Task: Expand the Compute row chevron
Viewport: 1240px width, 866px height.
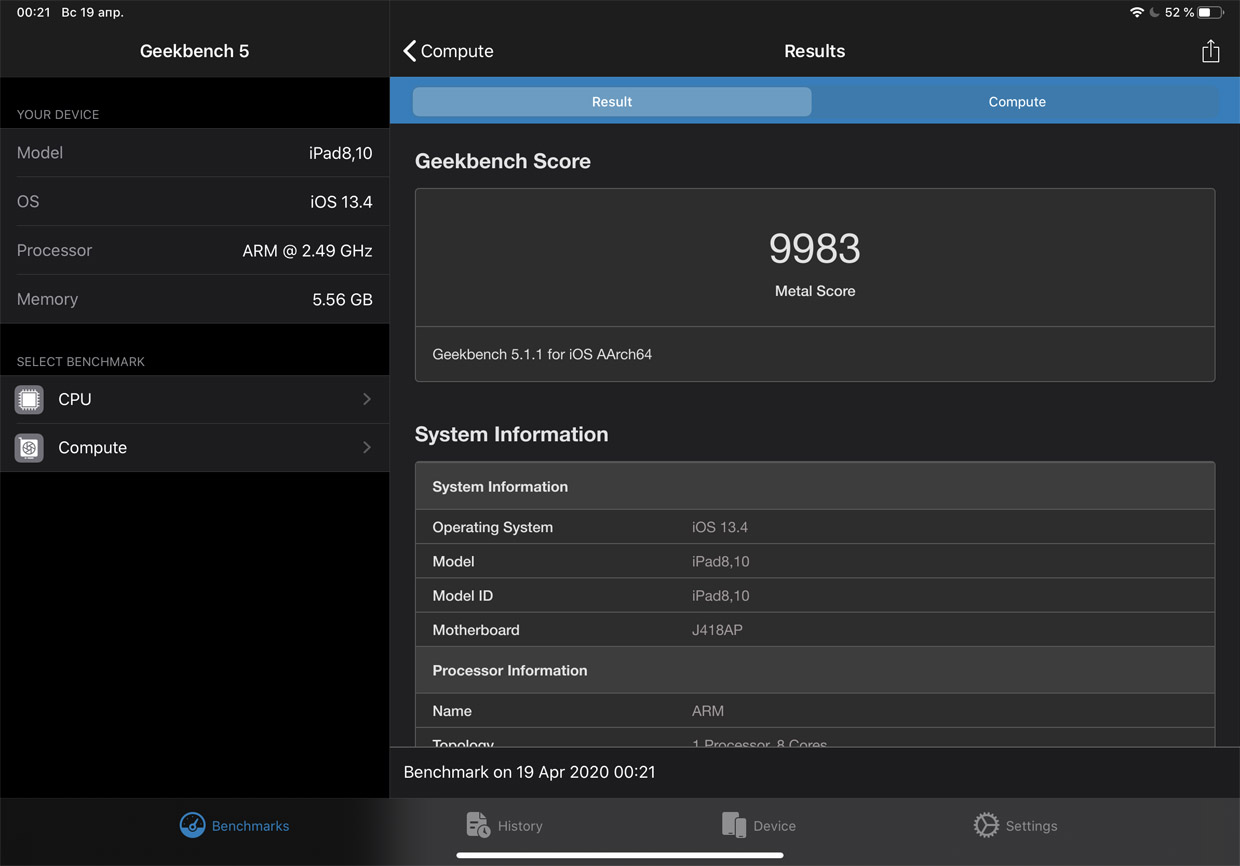Action: pyautogui.click(x=367, y=448)
